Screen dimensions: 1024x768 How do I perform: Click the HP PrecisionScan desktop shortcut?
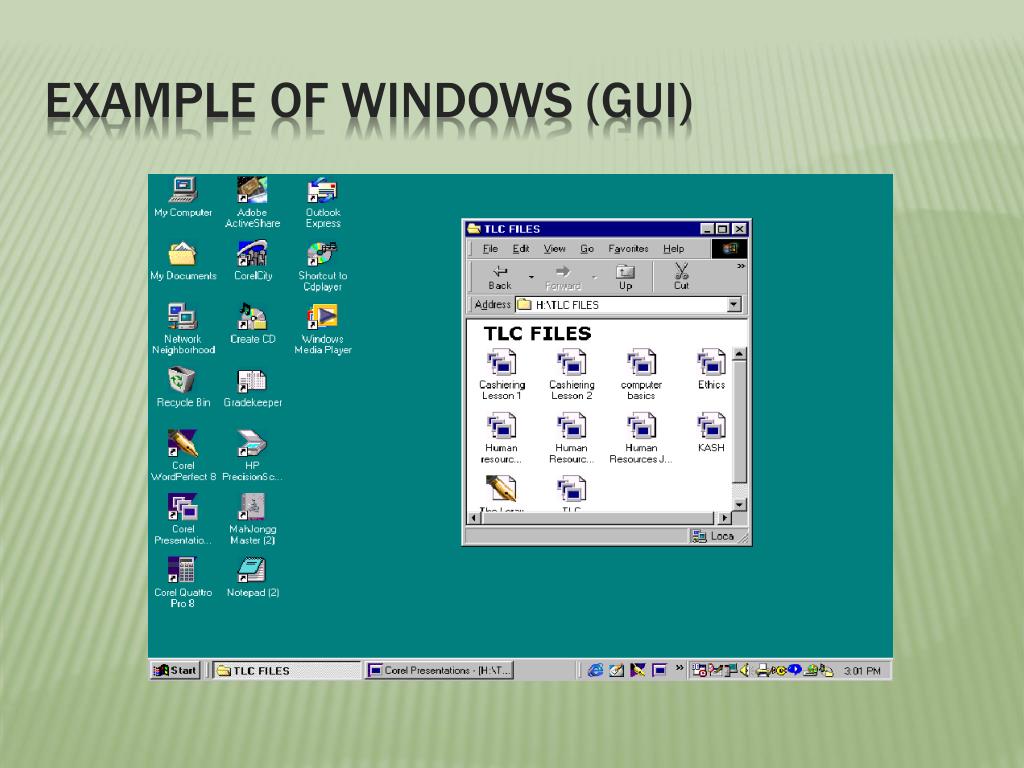click(x=253, y=456)
